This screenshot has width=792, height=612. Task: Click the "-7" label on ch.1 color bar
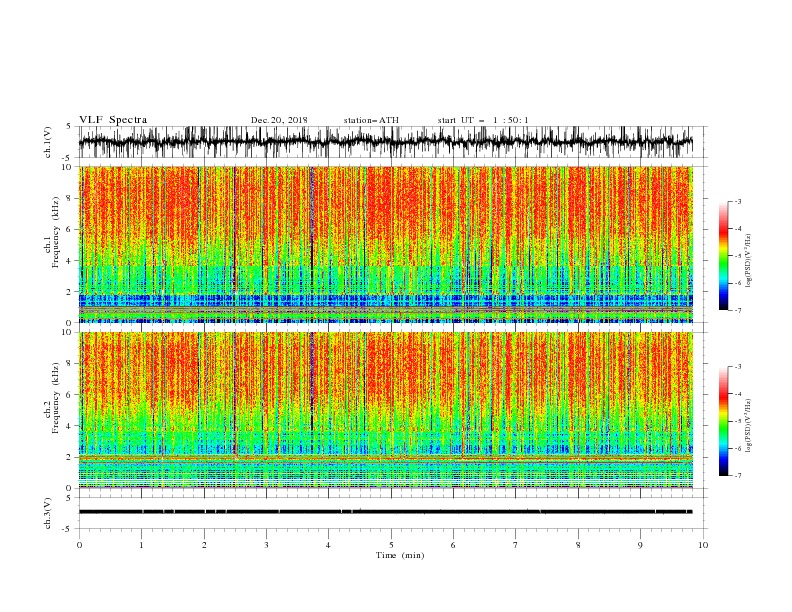[x=737, y=311]
